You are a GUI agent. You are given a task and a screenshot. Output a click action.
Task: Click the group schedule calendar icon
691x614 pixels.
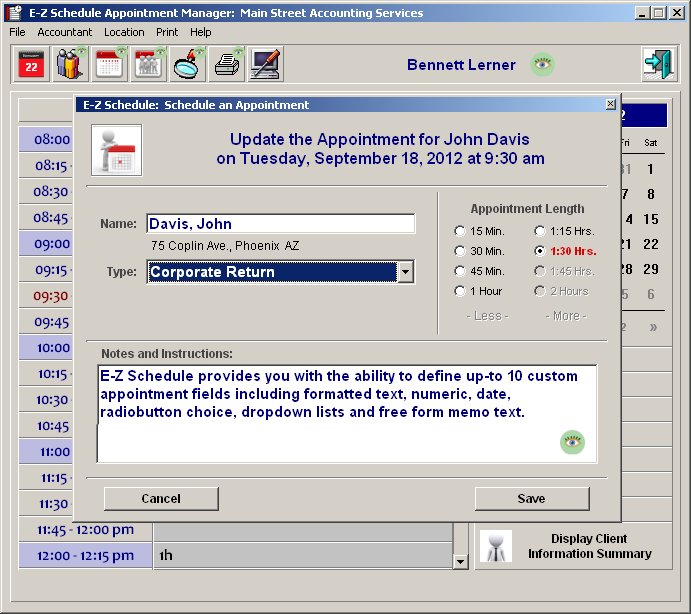pos(149,65)
